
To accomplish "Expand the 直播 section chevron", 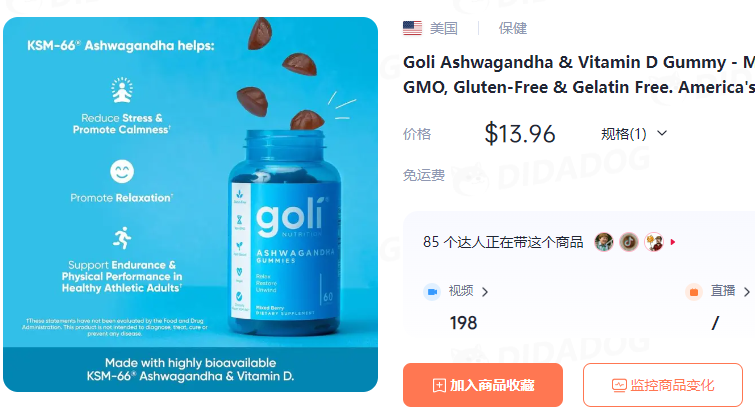I will (747, 292).
